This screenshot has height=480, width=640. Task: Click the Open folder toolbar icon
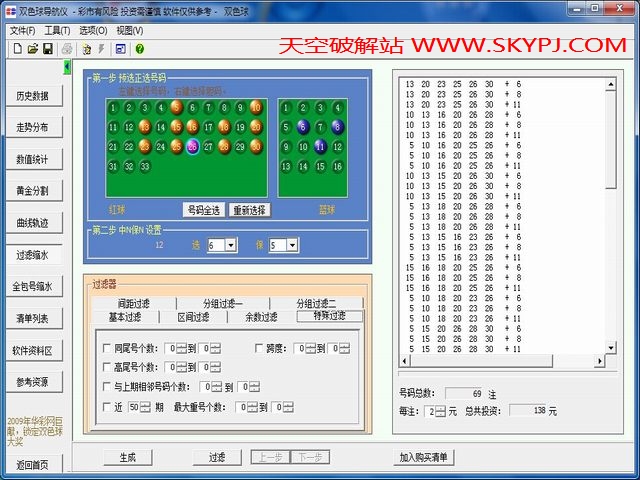32,48
